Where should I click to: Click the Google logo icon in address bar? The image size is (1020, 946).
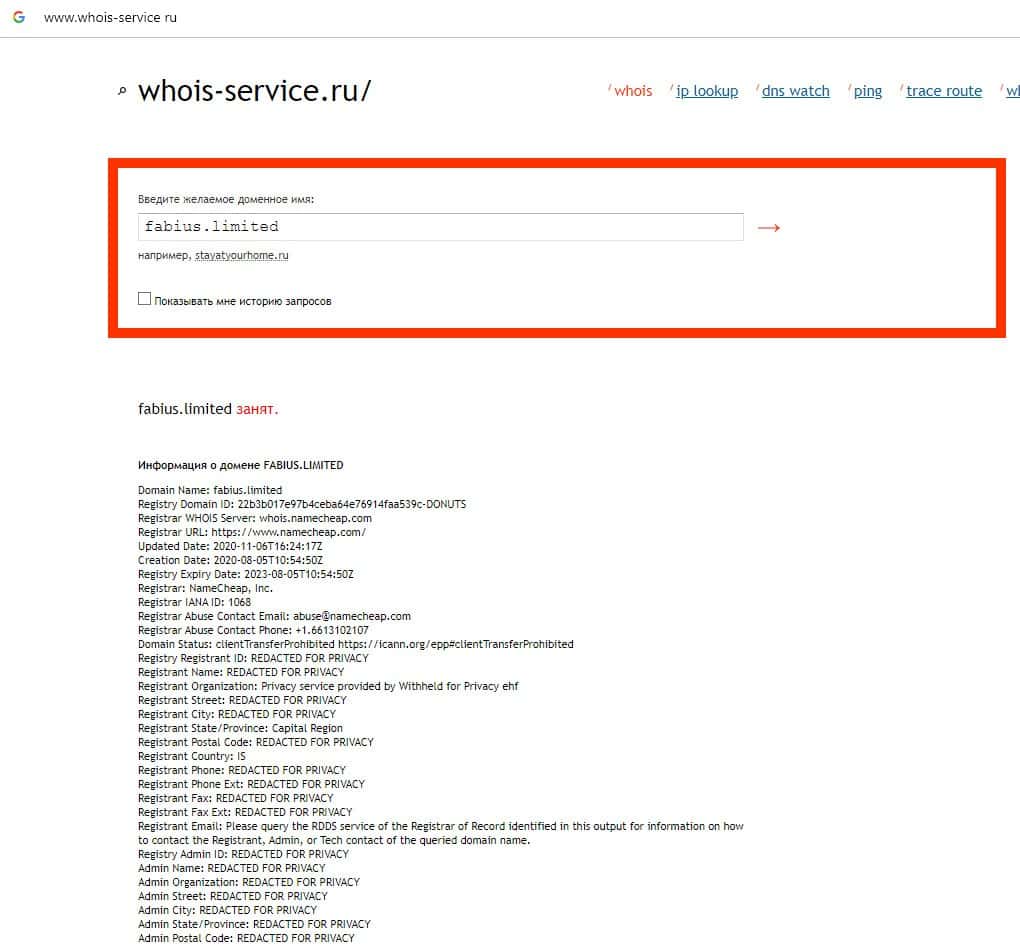point(19,17)
